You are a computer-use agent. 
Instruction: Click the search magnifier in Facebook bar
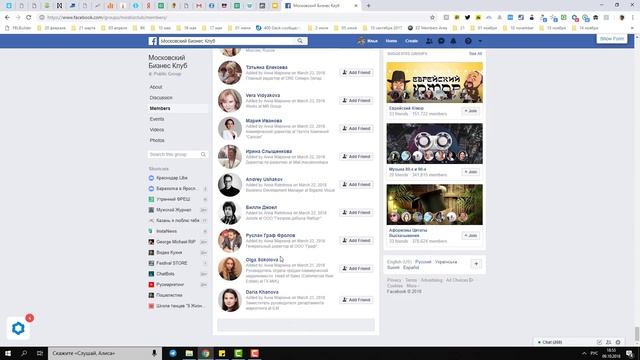300,41
